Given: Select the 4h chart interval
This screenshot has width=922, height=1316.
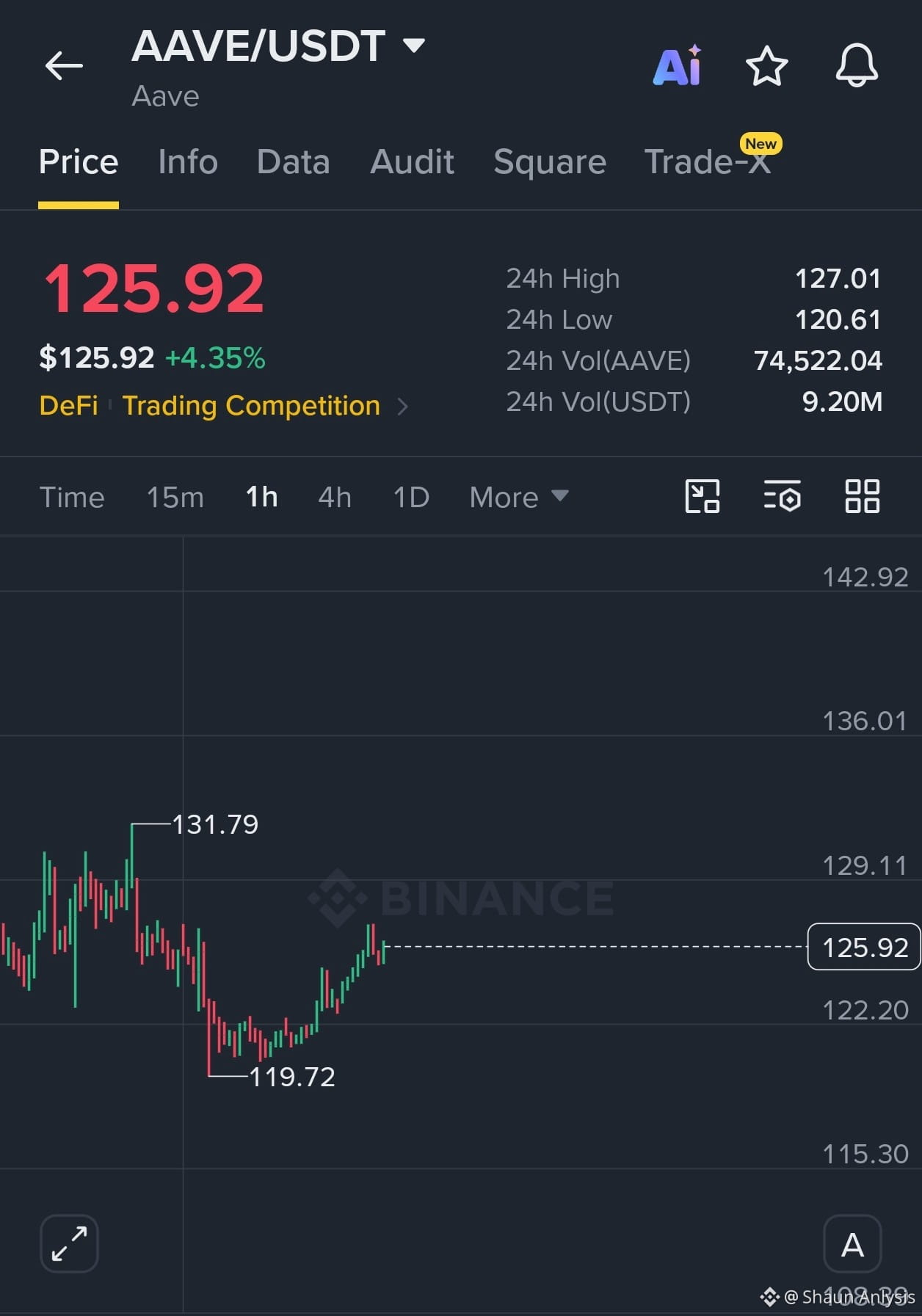Looking at the screenshot, I should pyautogui.click(x=335, y=498).
